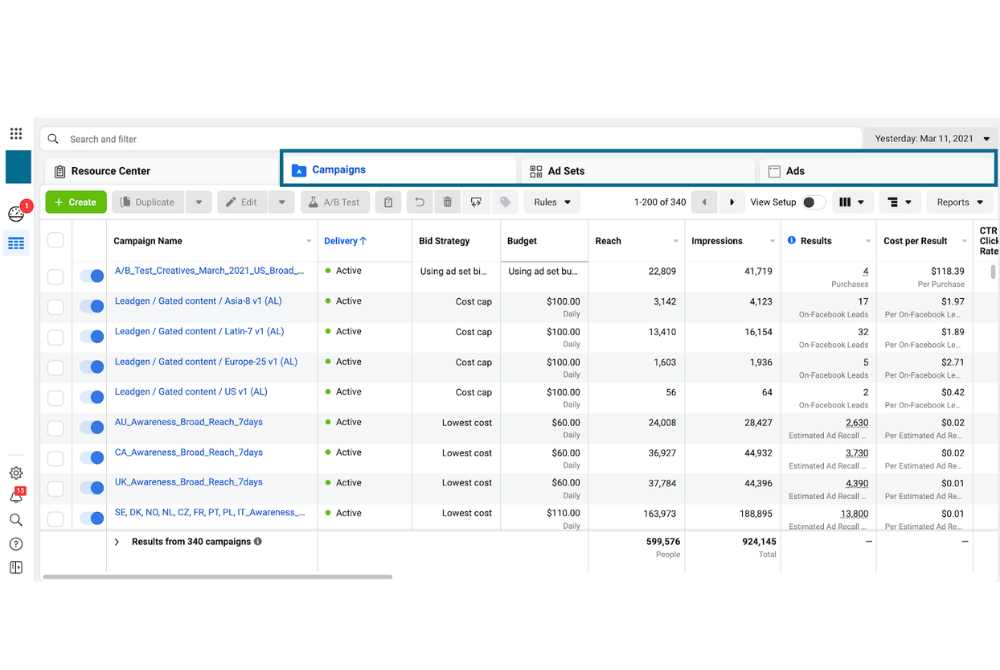
Task: Switch to the Ad Sets tab
Action: coord(638,171)
